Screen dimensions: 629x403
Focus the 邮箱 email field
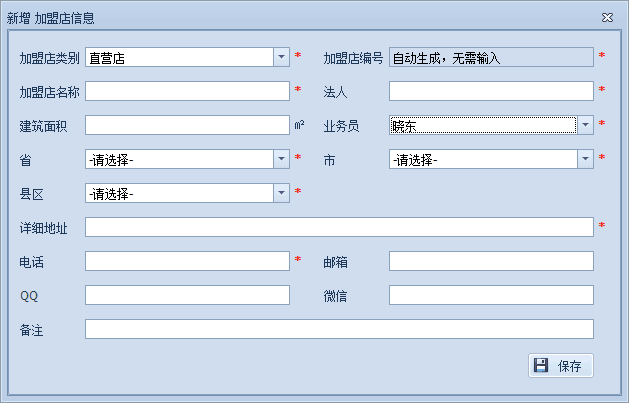[491, 261]
